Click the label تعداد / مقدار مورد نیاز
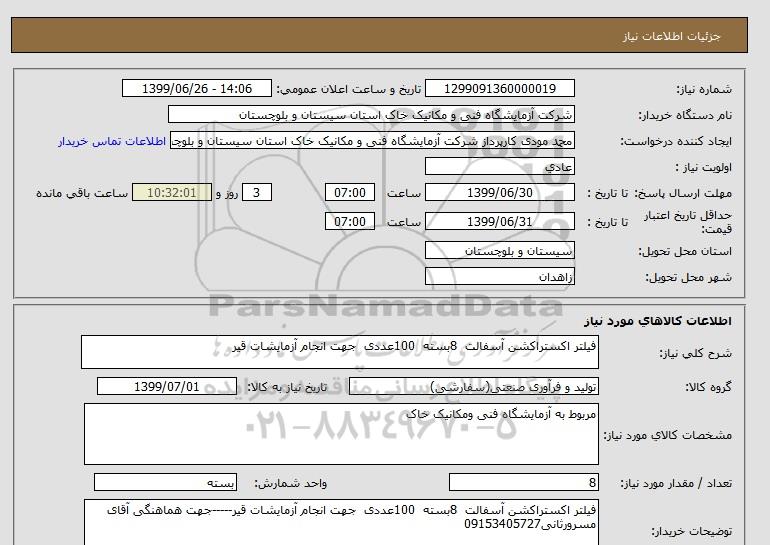This screenshot has width=770, height=545. coord(676,484)
